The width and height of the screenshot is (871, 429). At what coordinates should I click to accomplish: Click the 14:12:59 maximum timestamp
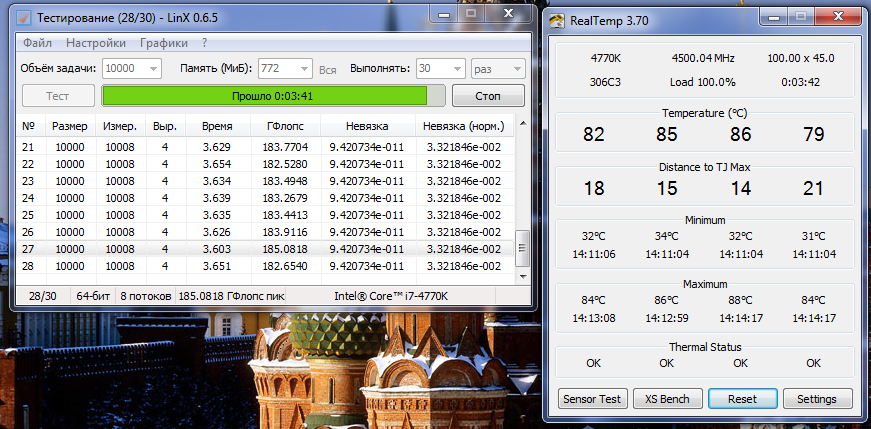click(667, 318)
